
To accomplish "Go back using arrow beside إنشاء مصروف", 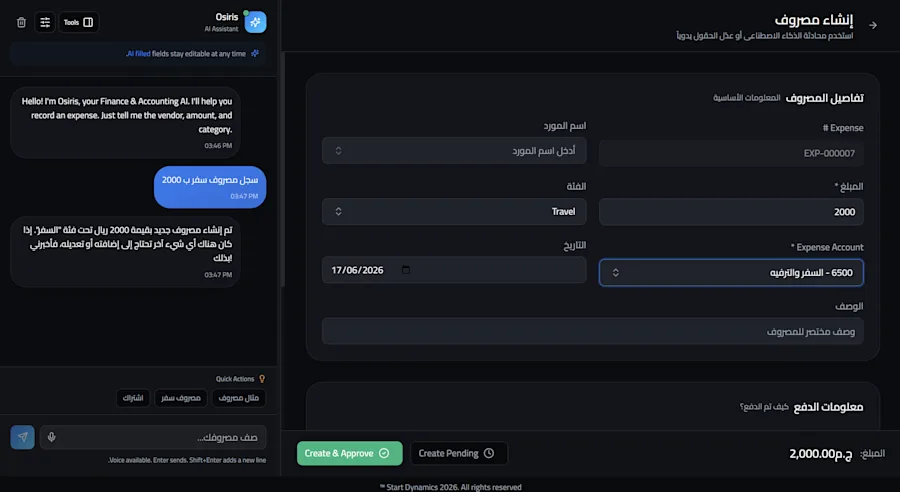I will 873,25.
